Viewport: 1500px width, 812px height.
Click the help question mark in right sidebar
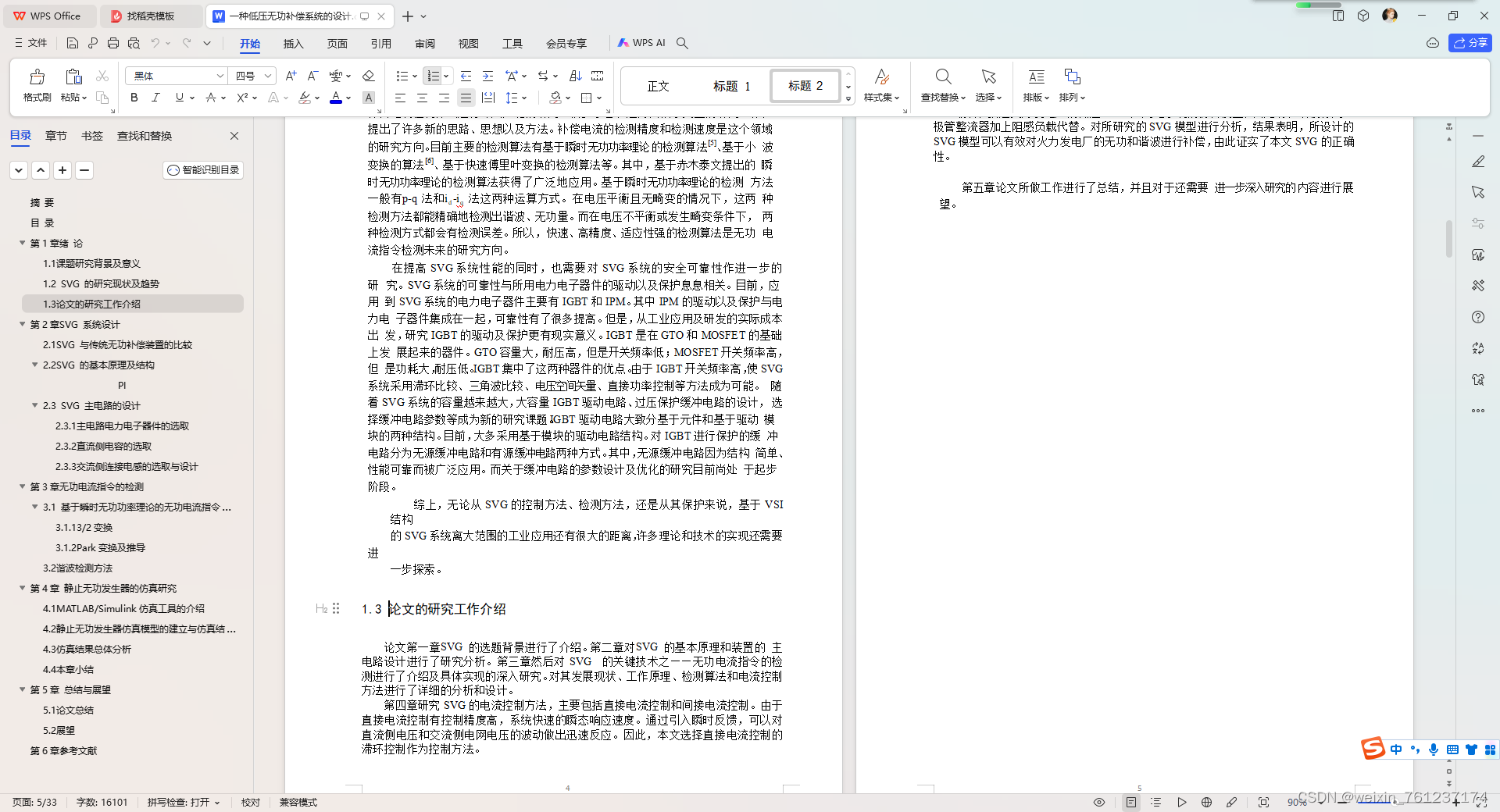[x=1478, y=317]
